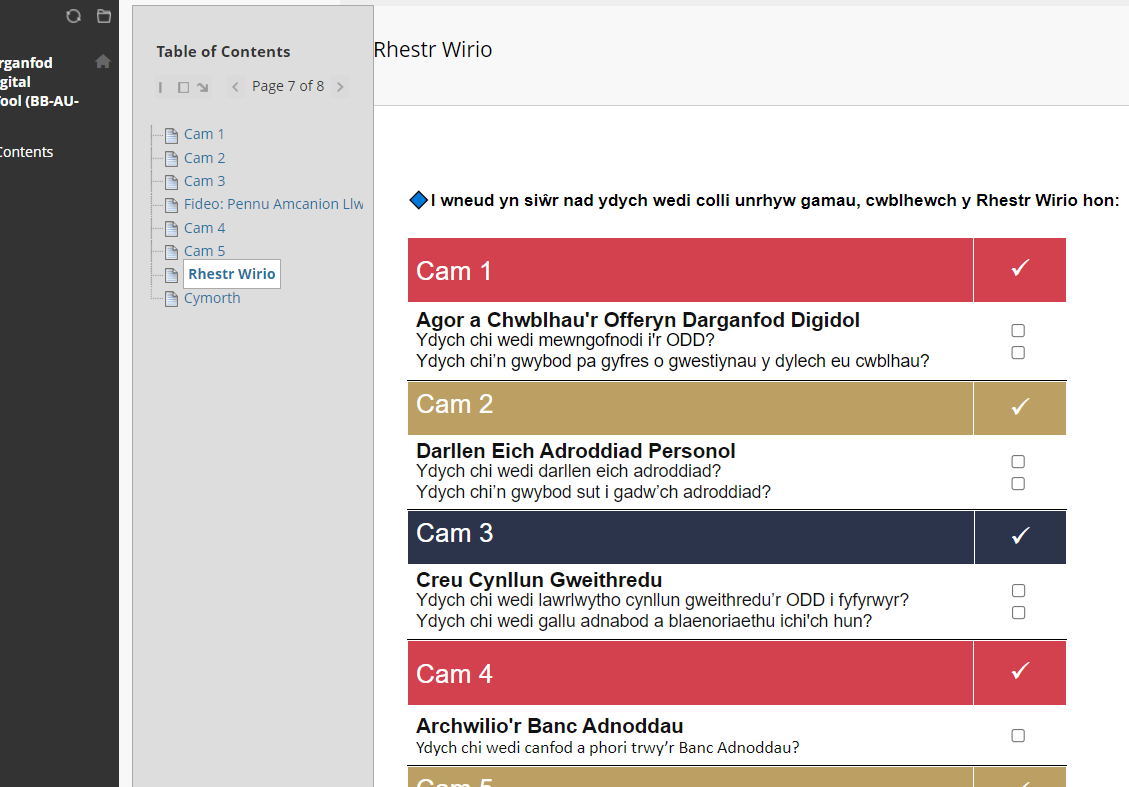Open the Cymorth page link
1129x787 pixels.
pos(212,298)
